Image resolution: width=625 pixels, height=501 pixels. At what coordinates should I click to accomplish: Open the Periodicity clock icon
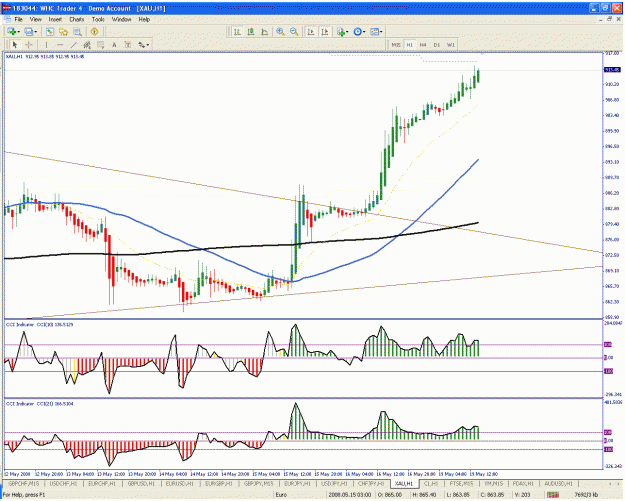(357, 31)
